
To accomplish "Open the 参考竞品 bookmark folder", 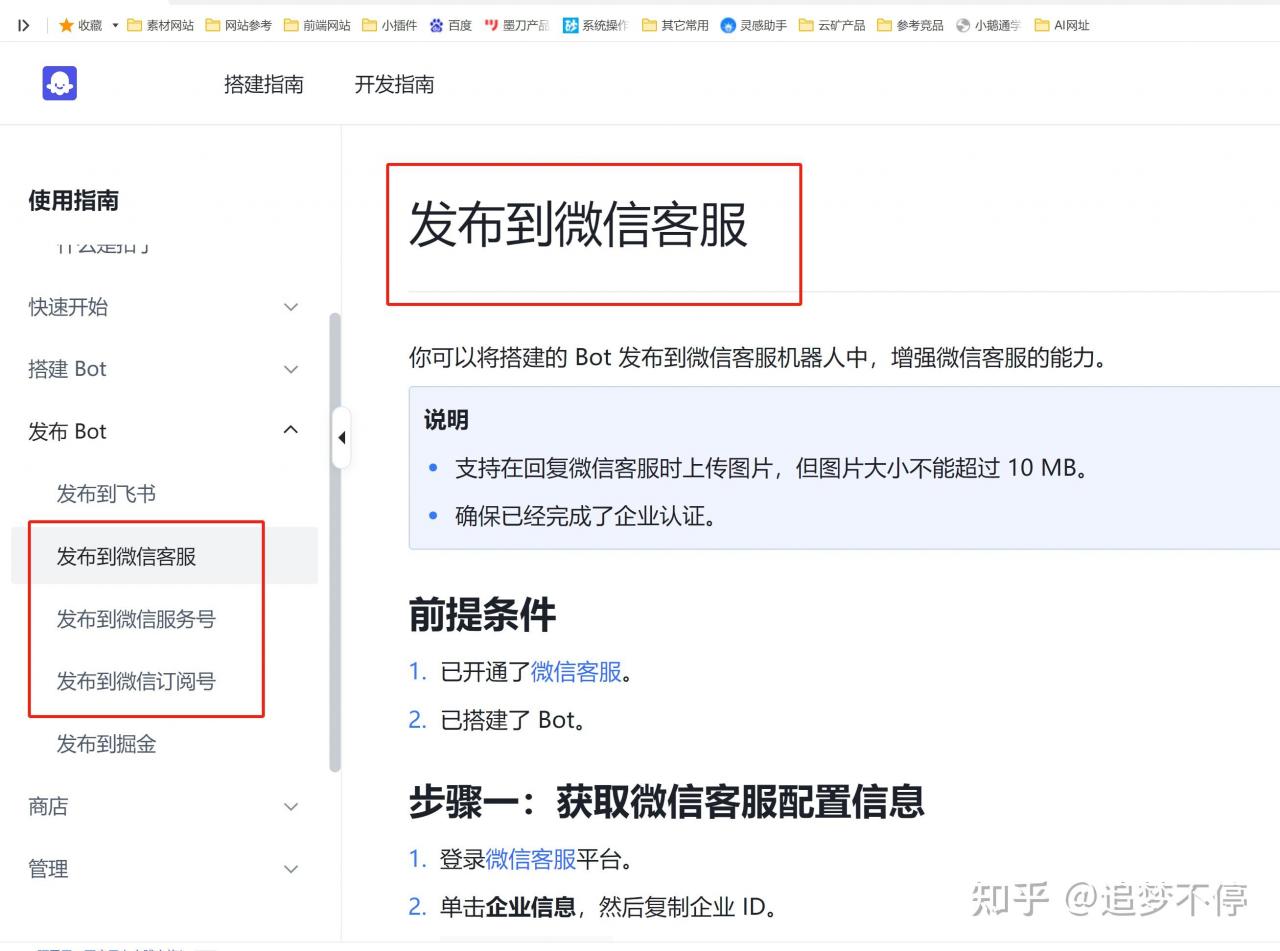I will 910,25.
